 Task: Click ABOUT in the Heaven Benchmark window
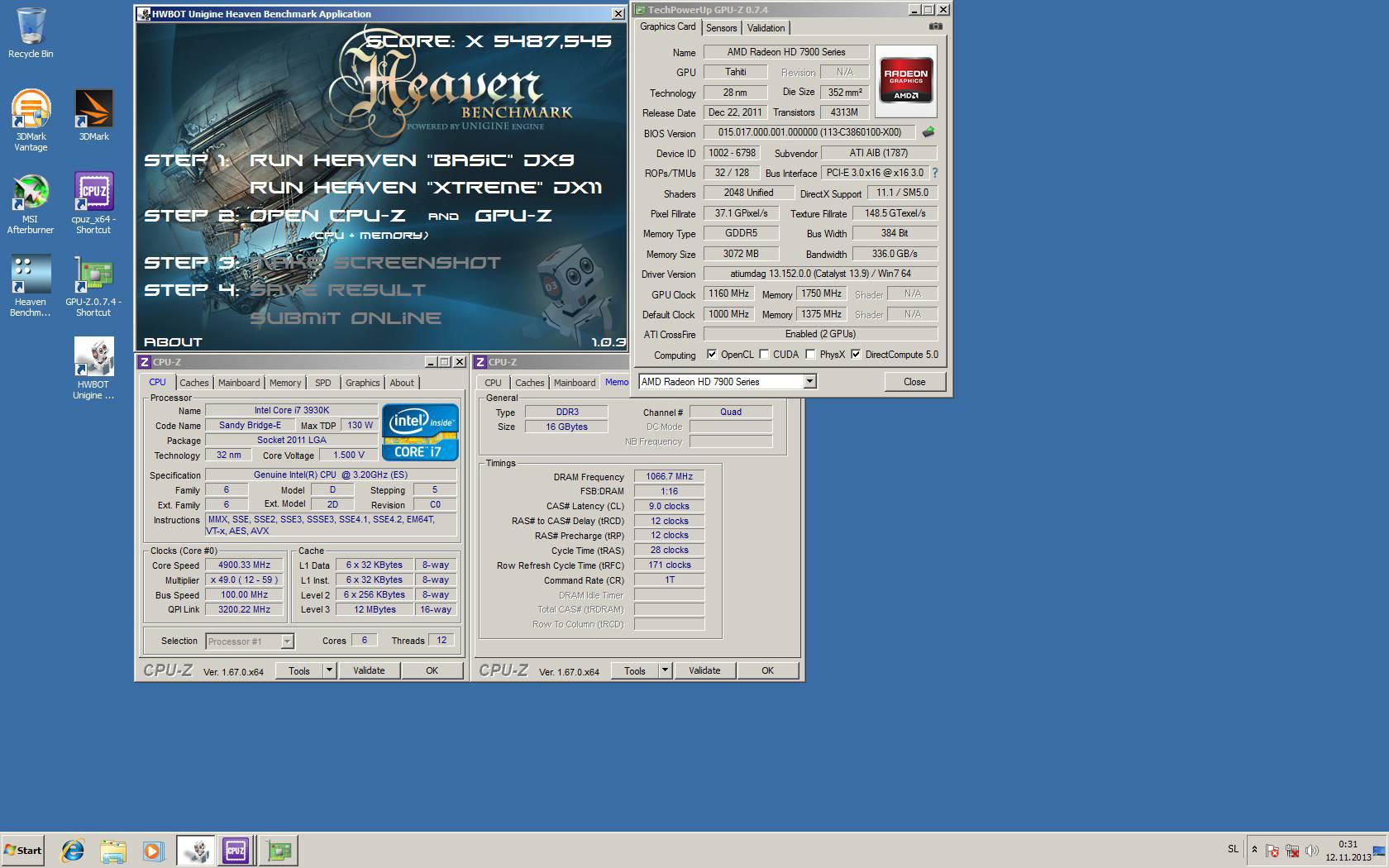[173, 342]
